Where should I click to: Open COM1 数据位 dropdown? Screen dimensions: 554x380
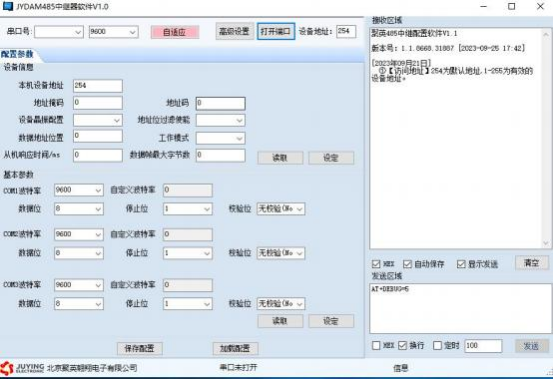[x=79, y=209]
